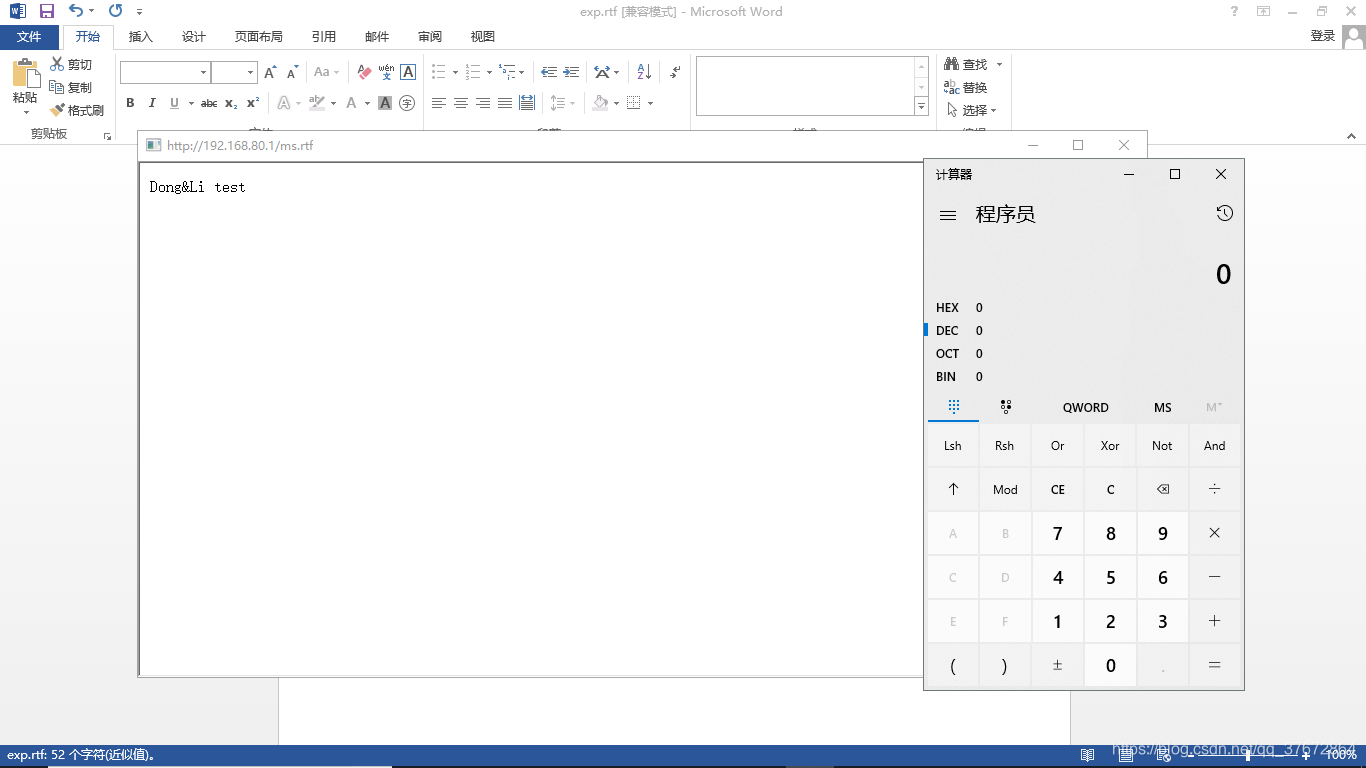Image resolution: width=1366 pixels, height=768 pixels.
Task: Toggle show/hide paragraph marks
Action: pyautogui.click(x=675, y=72)
